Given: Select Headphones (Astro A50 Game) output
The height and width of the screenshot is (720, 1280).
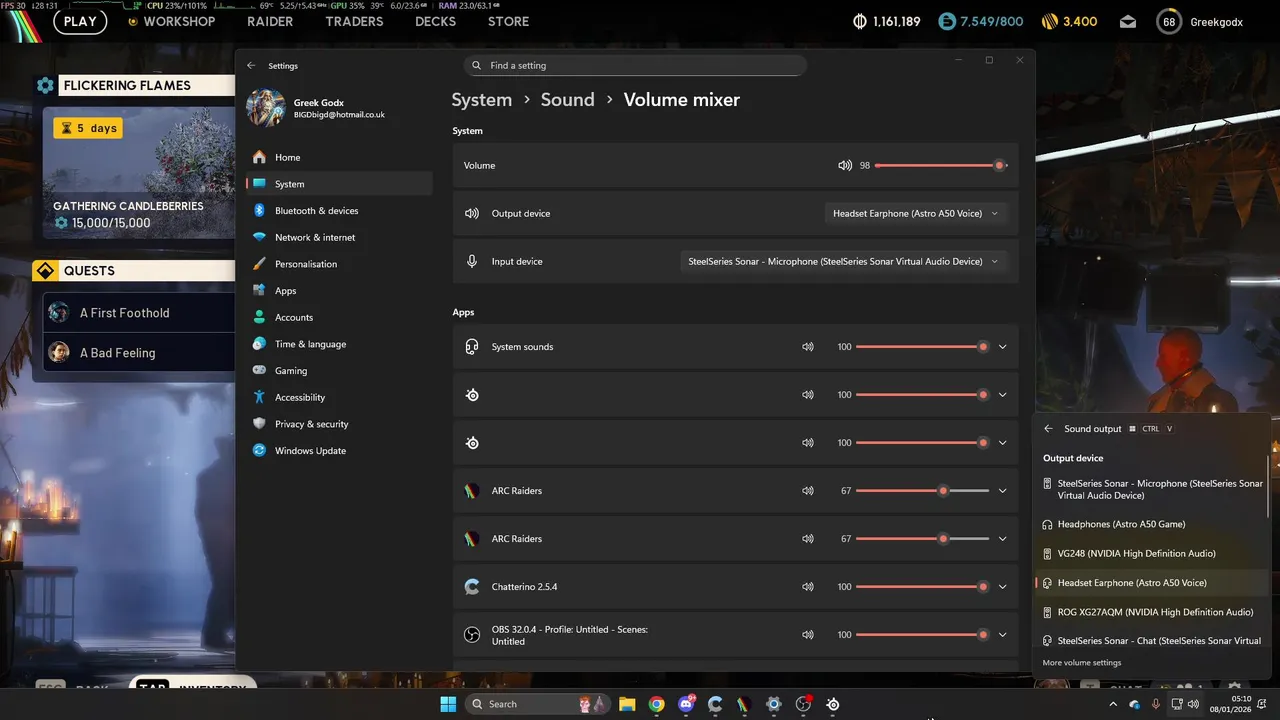Looking at the screenshot, I should coord(1150,524).
